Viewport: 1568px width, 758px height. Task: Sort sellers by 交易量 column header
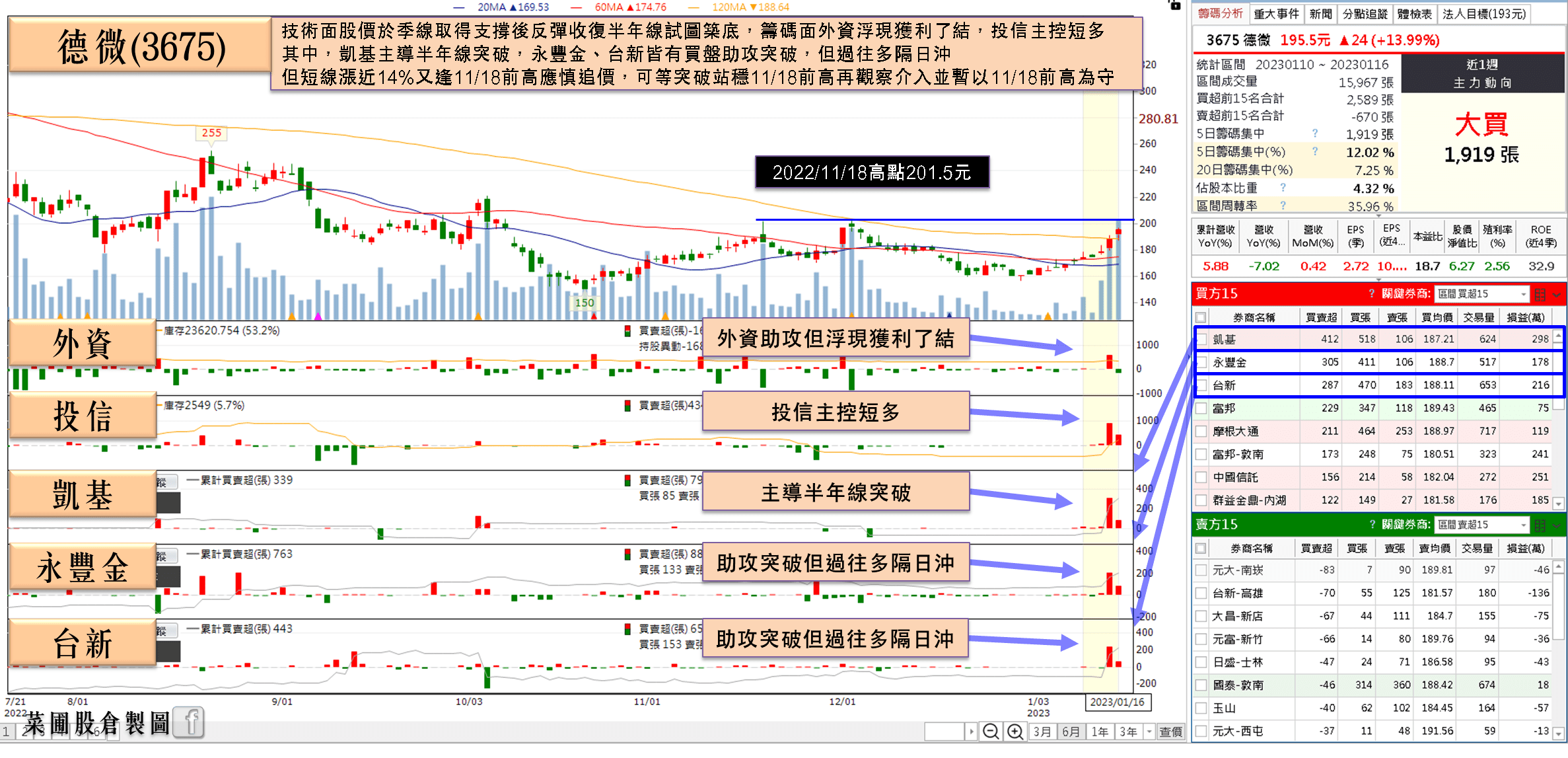pyautogui.click(x=1477, y=549)
